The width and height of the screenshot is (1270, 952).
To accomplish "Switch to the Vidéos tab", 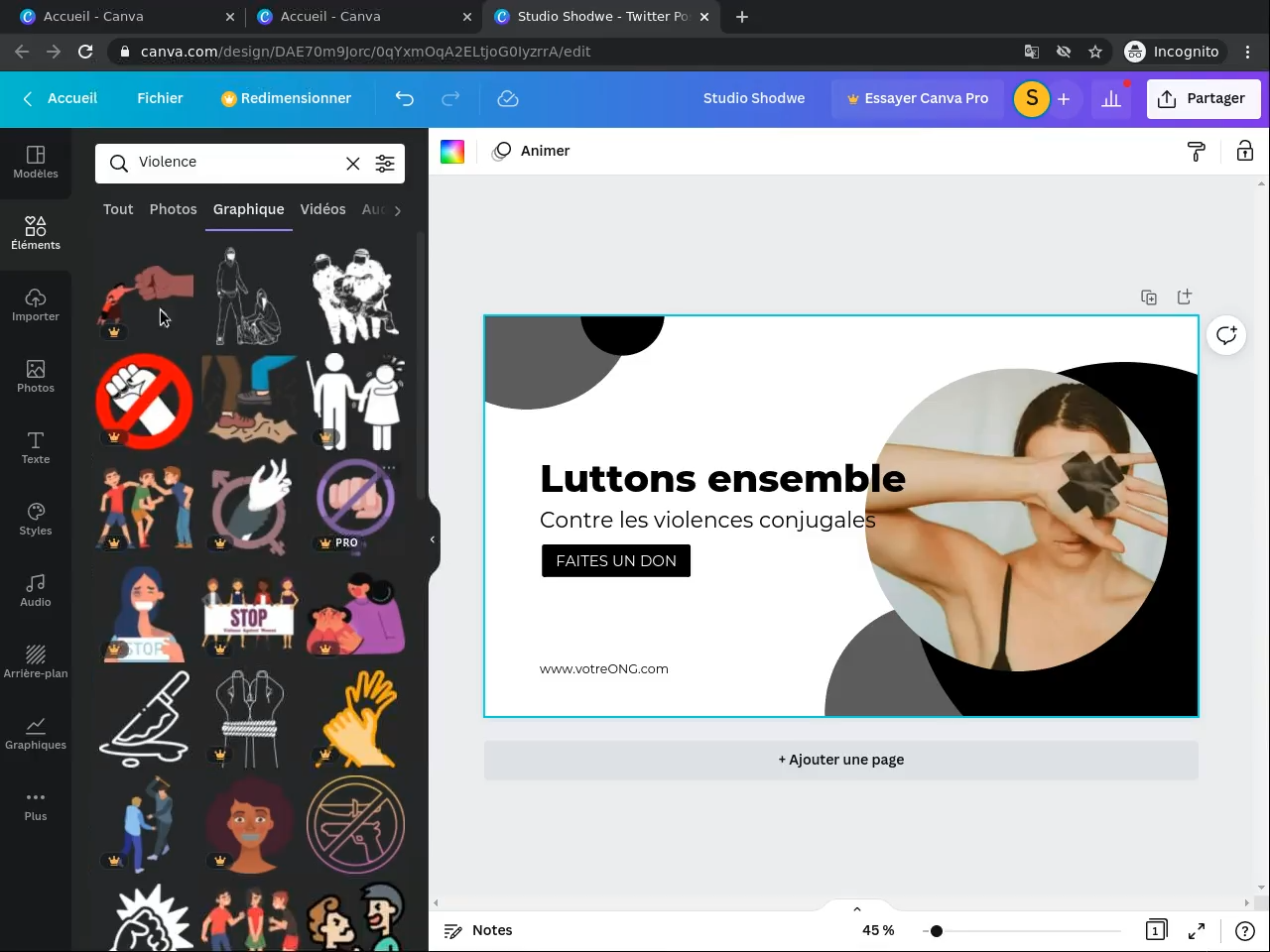I will pyautogui.click(x=323, y=209).
